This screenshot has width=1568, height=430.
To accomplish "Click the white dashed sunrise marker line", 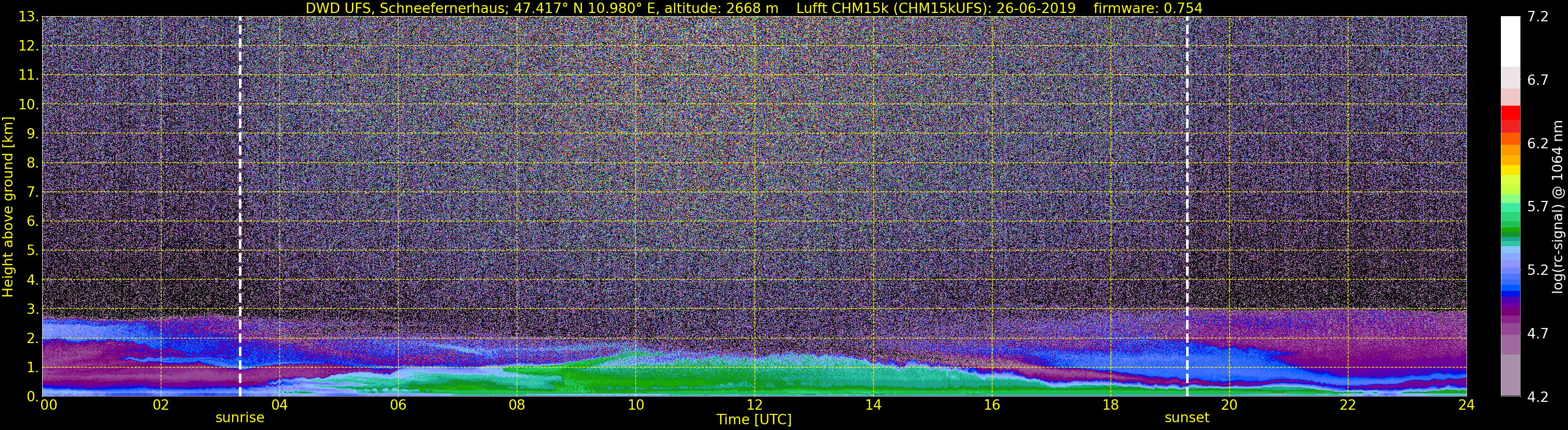I will (x=240, y=207).
